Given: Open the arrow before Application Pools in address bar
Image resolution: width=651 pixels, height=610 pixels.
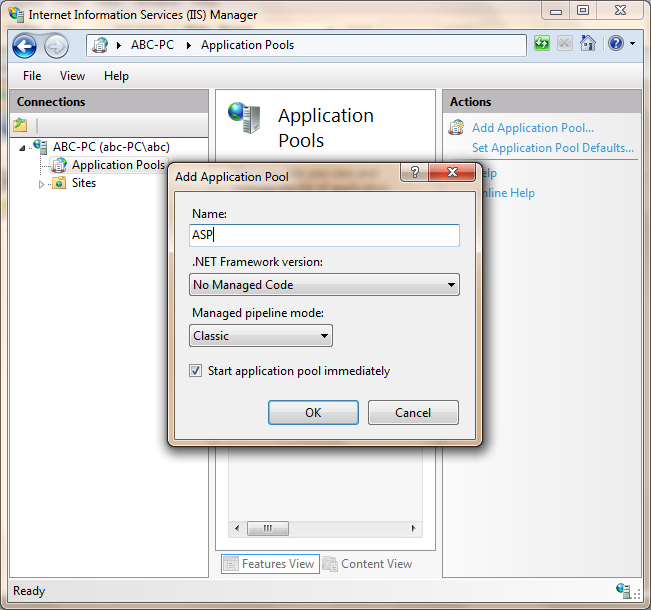Looking at the screenshot, I should tap(189, 45).
